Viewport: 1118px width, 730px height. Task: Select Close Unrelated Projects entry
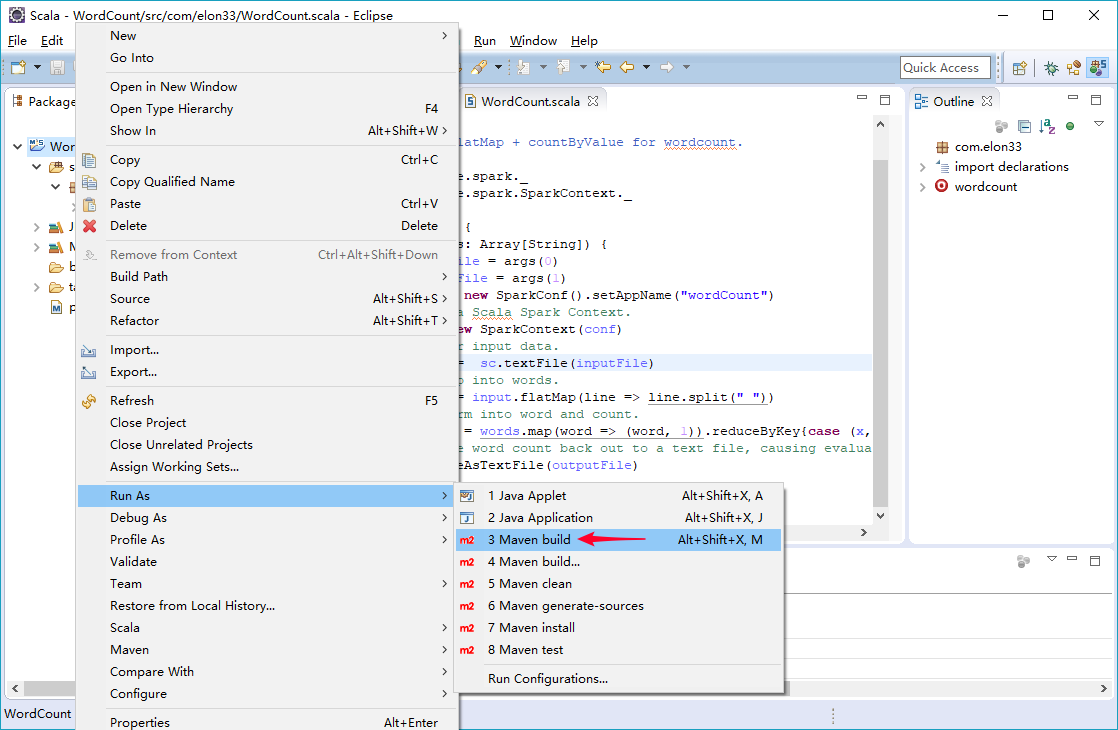[267, 445]
